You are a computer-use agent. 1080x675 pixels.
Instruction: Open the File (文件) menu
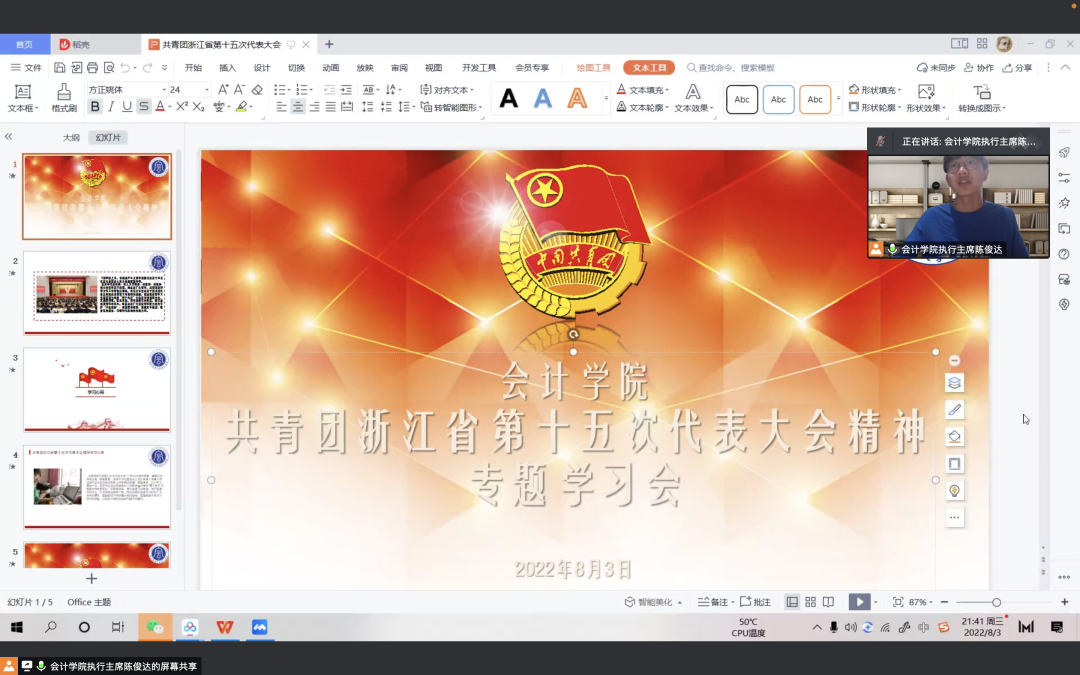click(x=26, y=68)
